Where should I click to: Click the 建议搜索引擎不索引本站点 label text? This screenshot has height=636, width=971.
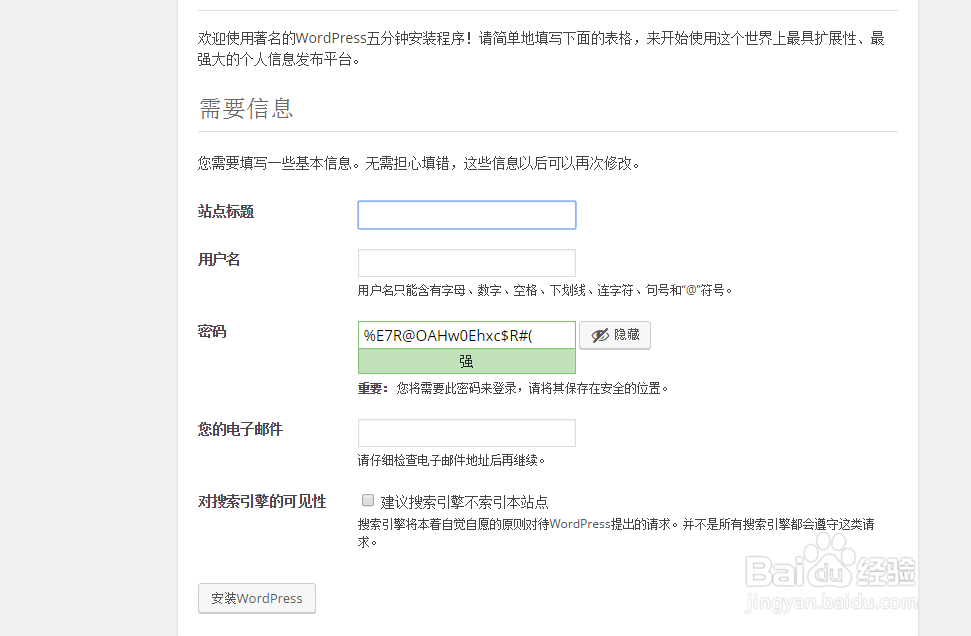point(464,502)
